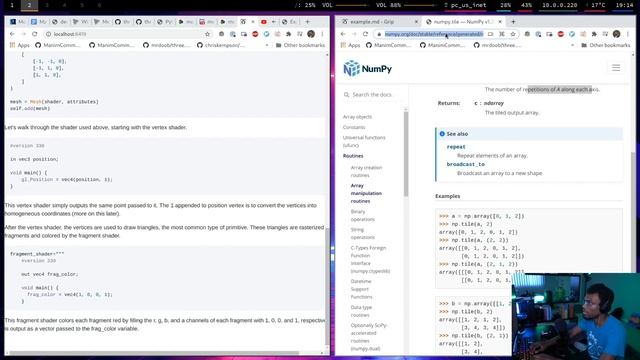Screen dimensions: 640x360
Task: Open Universal functions (ufunc) in the sidebar
Action: (364, 141)
